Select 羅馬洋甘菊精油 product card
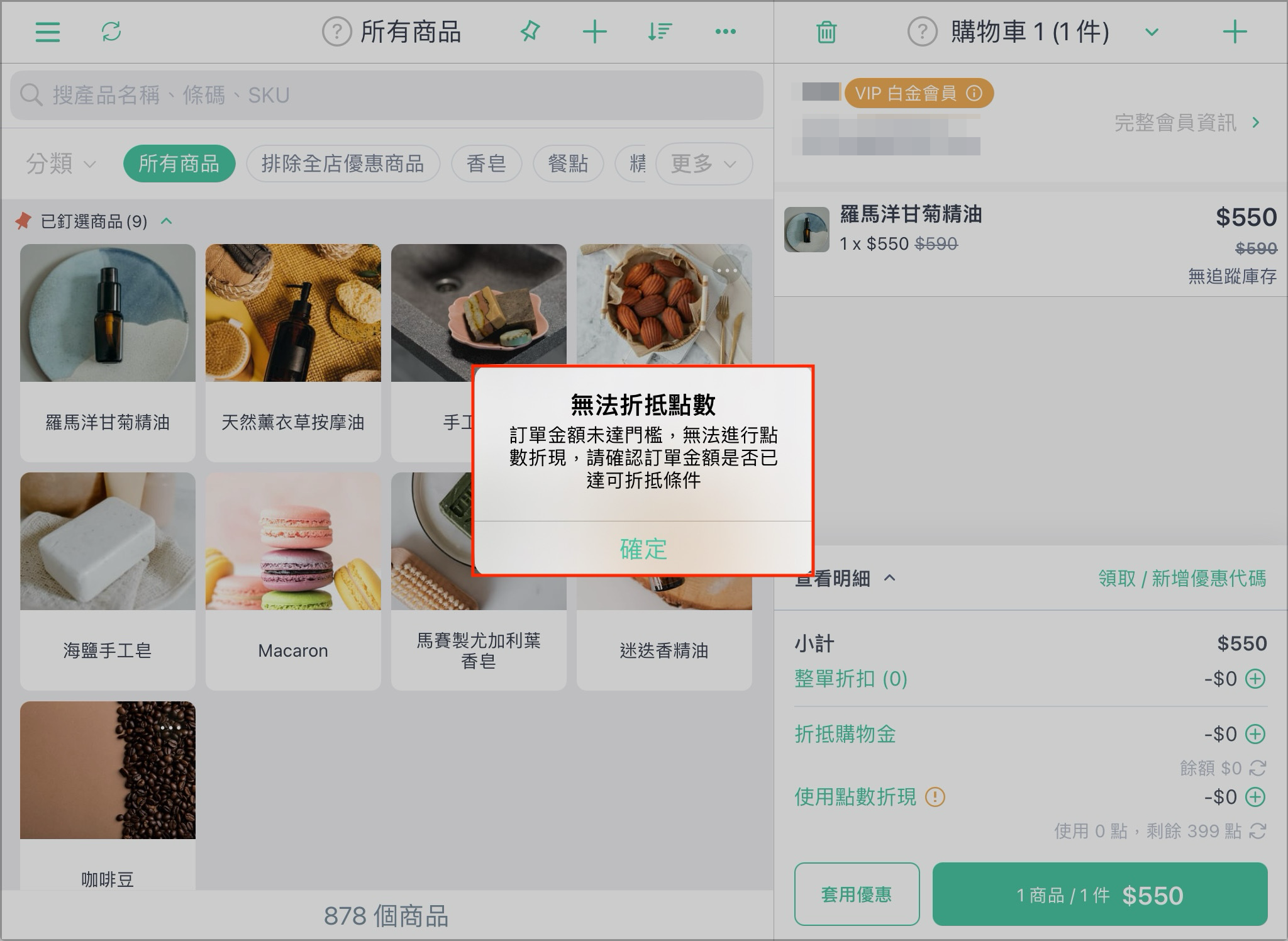1288x941 pixels. (x=108, y=353)
